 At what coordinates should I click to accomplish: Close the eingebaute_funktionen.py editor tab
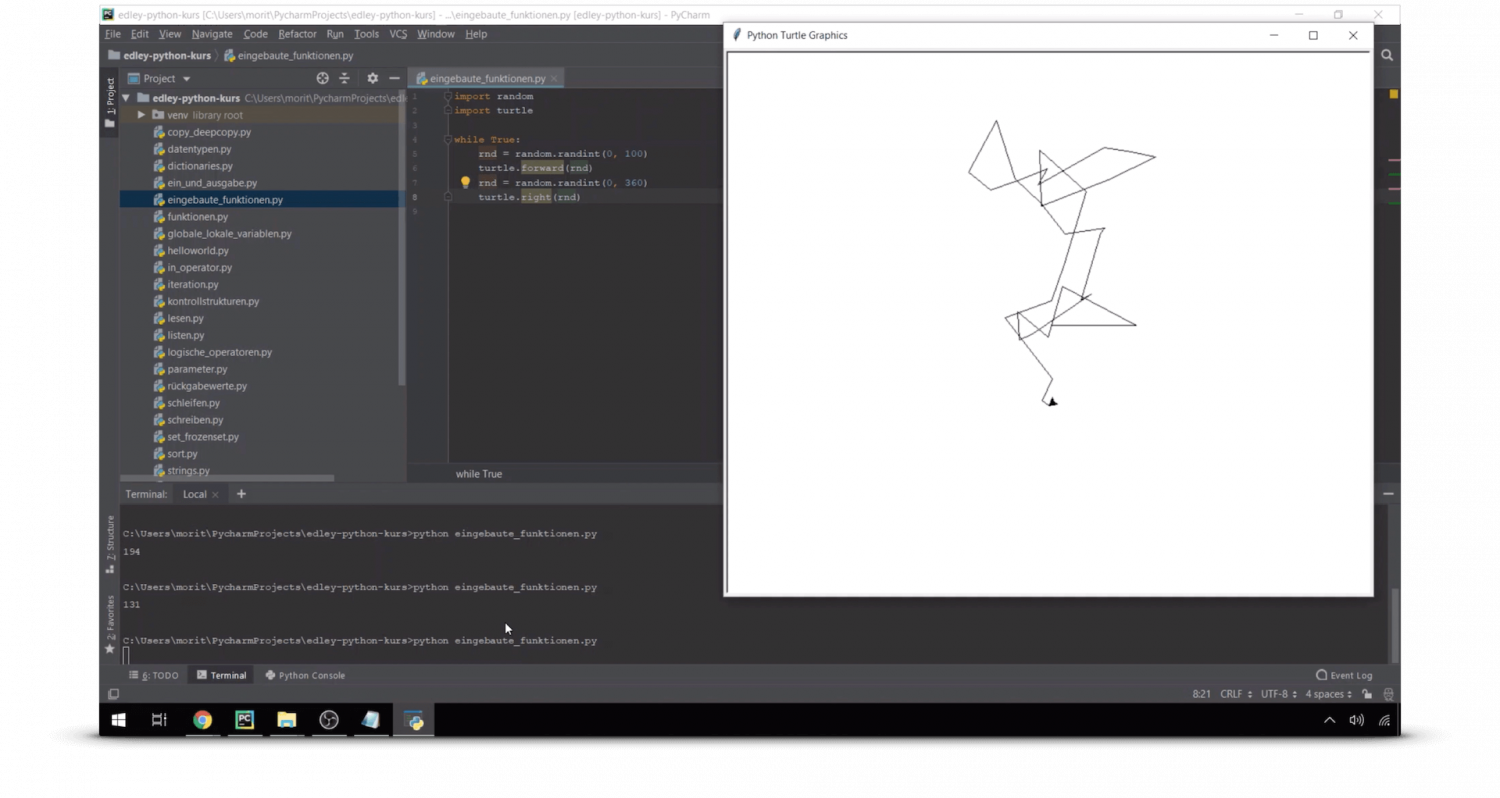[x=554, y=78]
